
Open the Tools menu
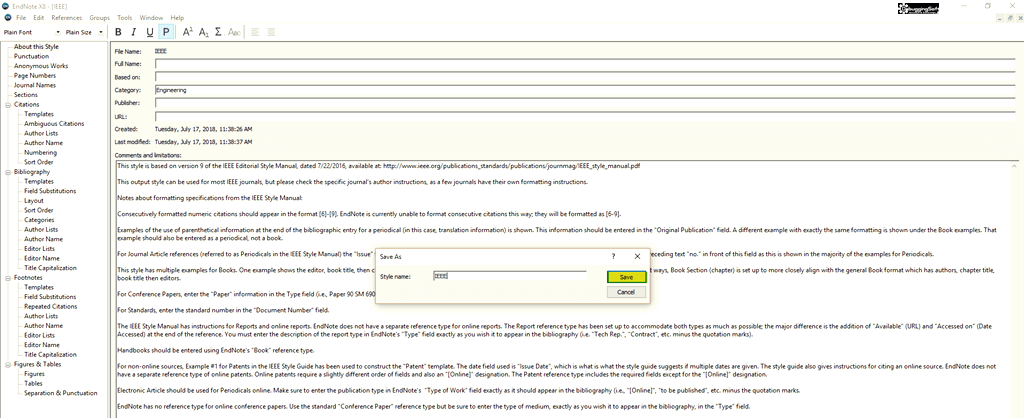(124, 18)
